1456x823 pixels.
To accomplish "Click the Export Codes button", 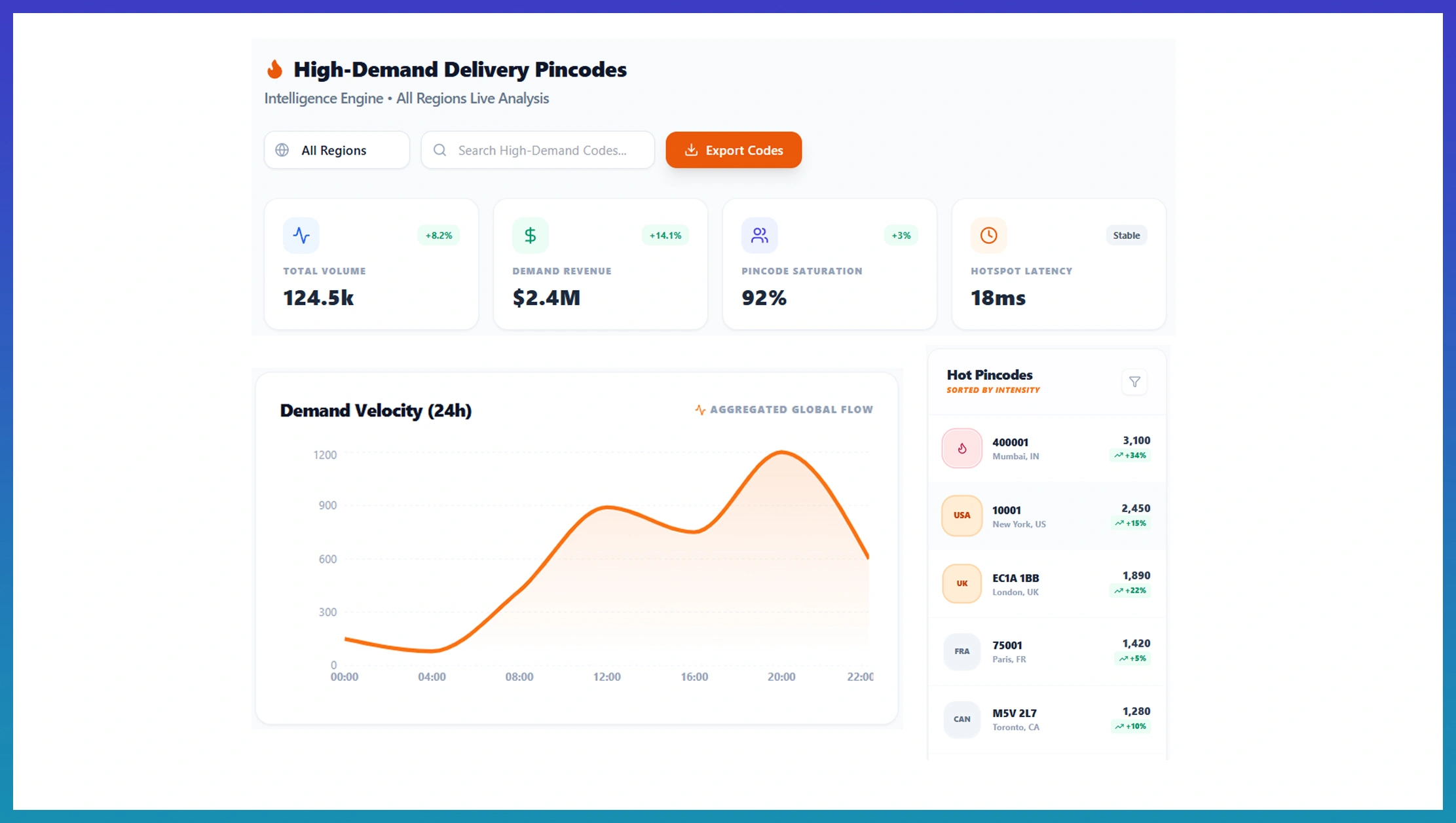I will (x=734, y=150).
